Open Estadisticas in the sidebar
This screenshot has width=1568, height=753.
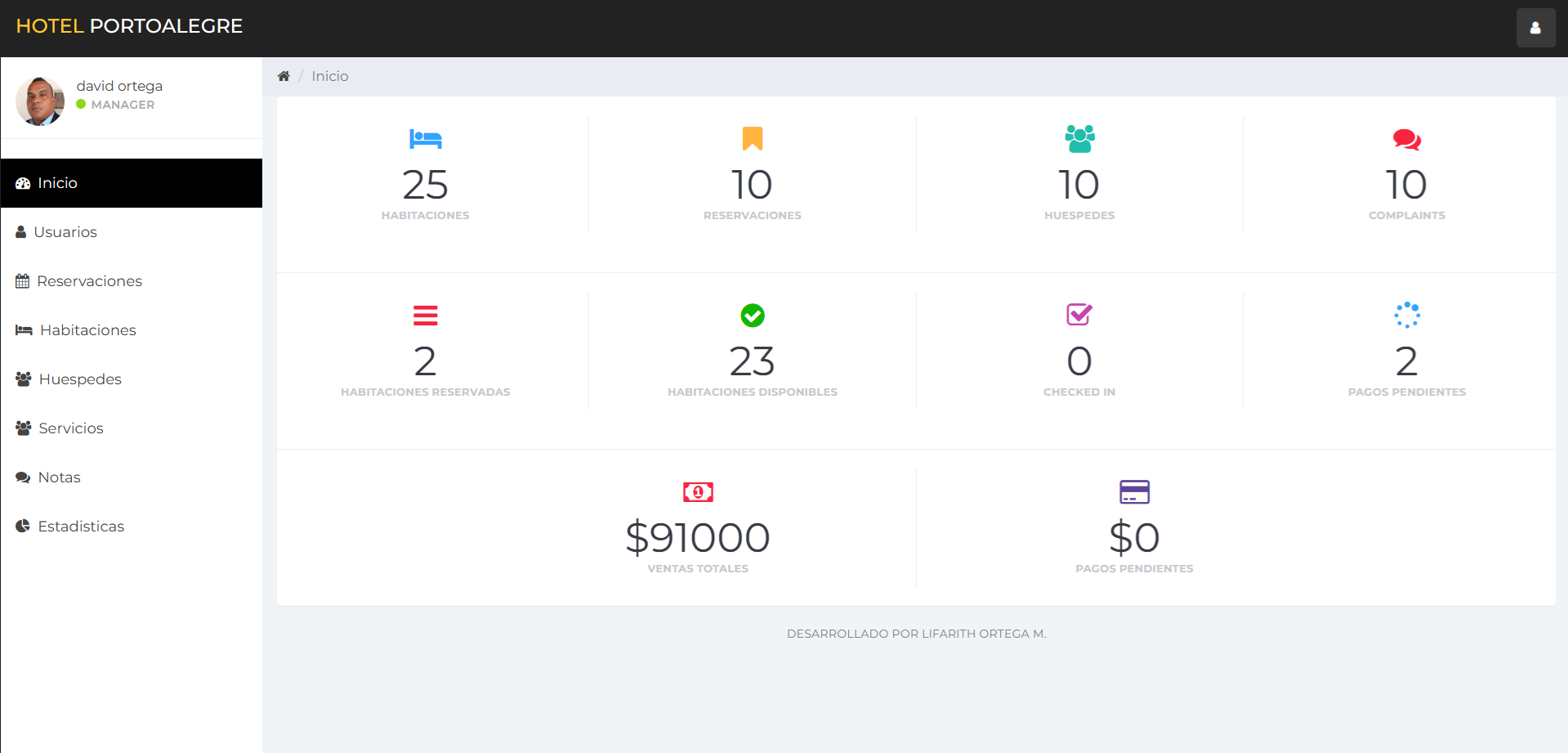[81, 527]
